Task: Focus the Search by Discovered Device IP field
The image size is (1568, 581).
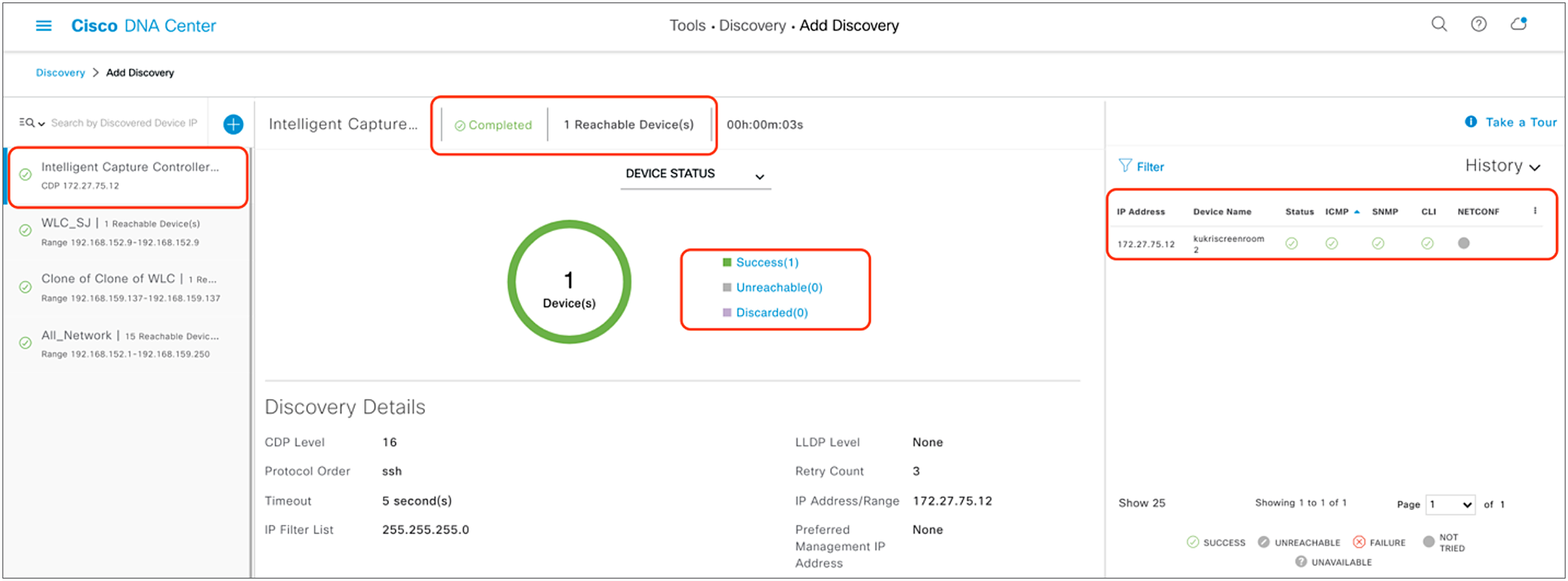Action: point(124,123)
